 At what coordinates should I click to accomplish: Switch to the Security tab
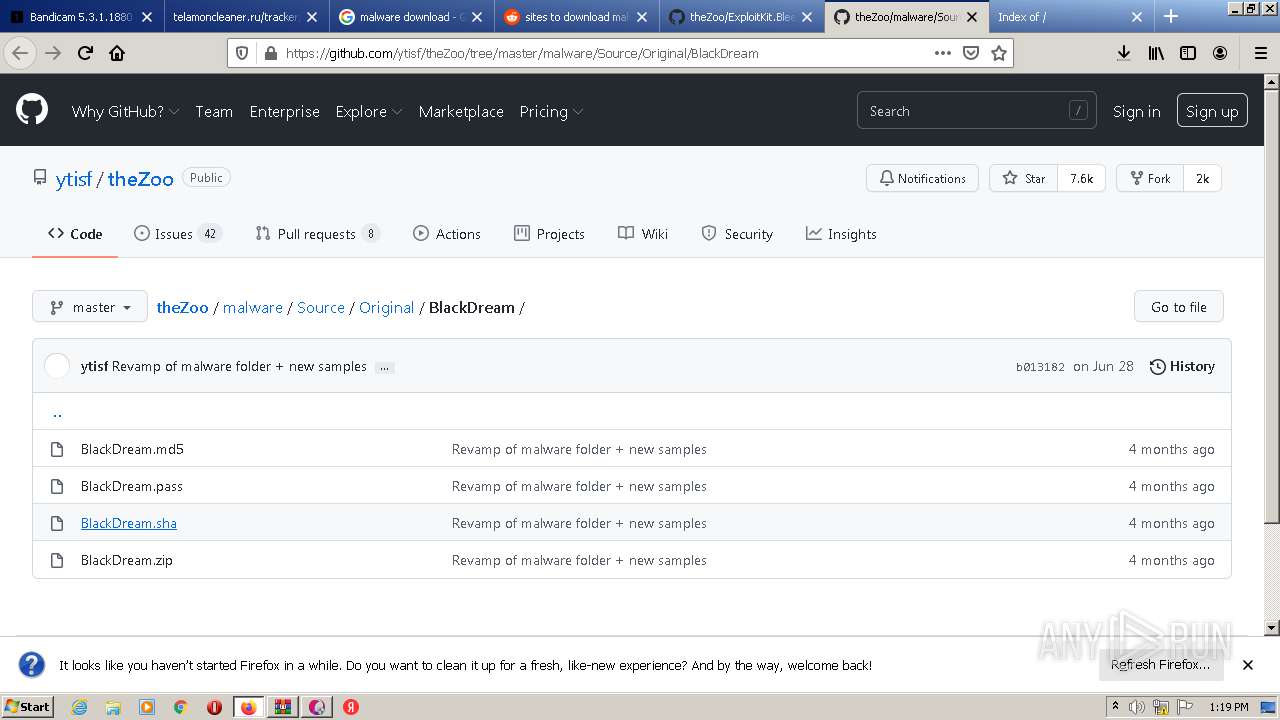737,234
